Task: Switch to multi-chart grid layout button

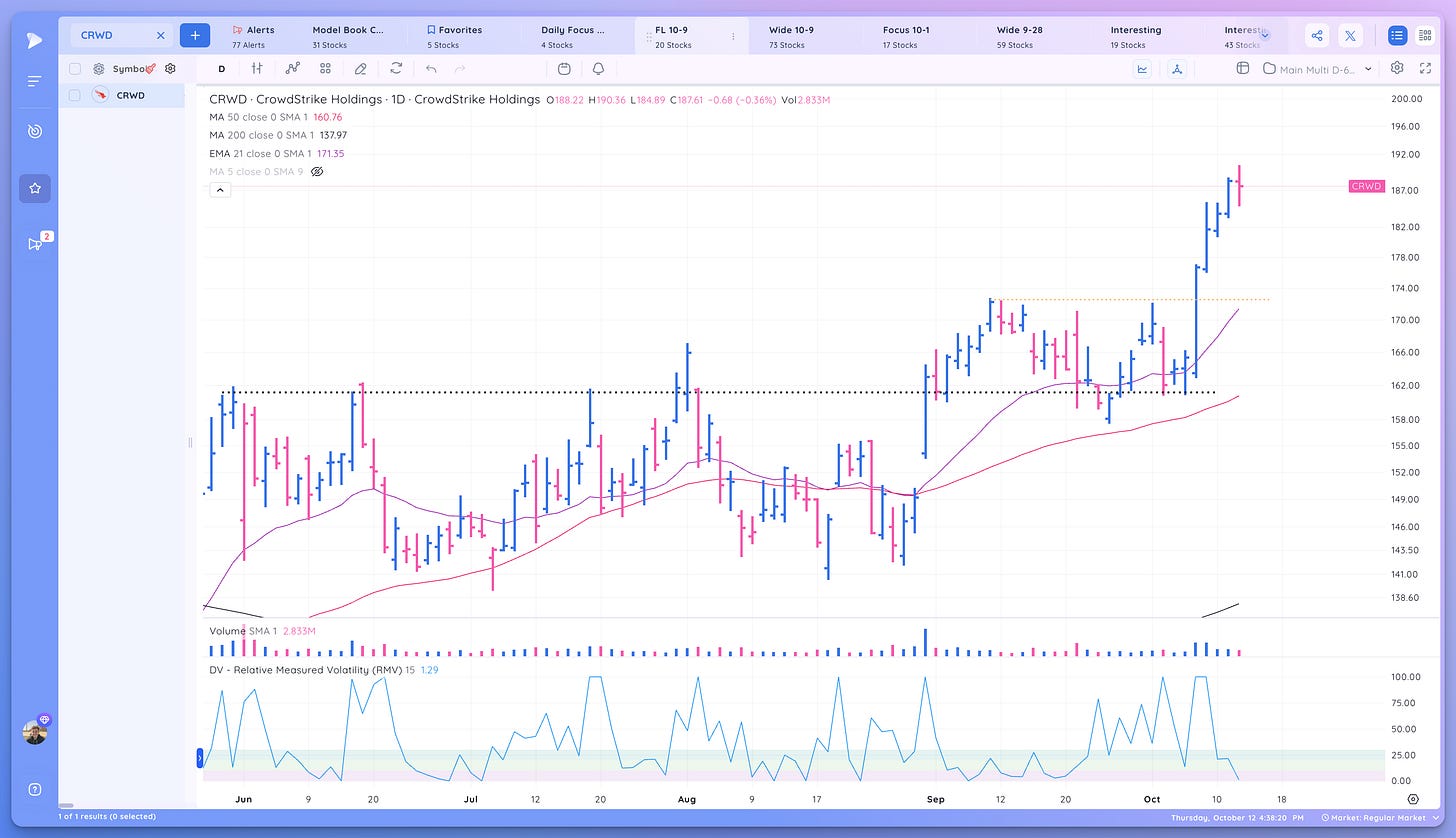Action: click(1425, 36)
